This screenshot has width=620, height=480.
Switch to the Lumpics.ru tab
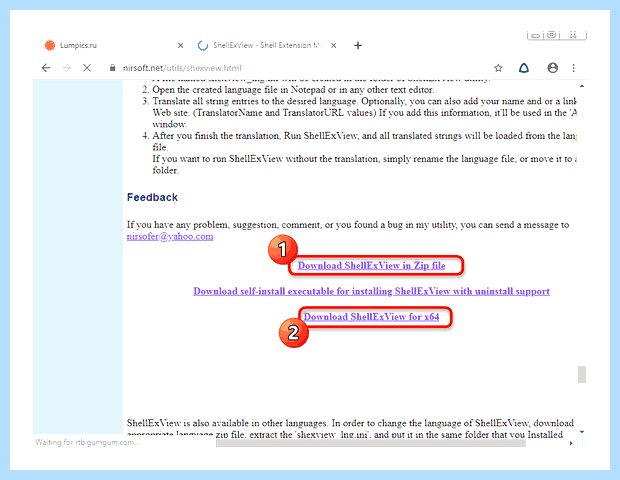click(113, 45)
